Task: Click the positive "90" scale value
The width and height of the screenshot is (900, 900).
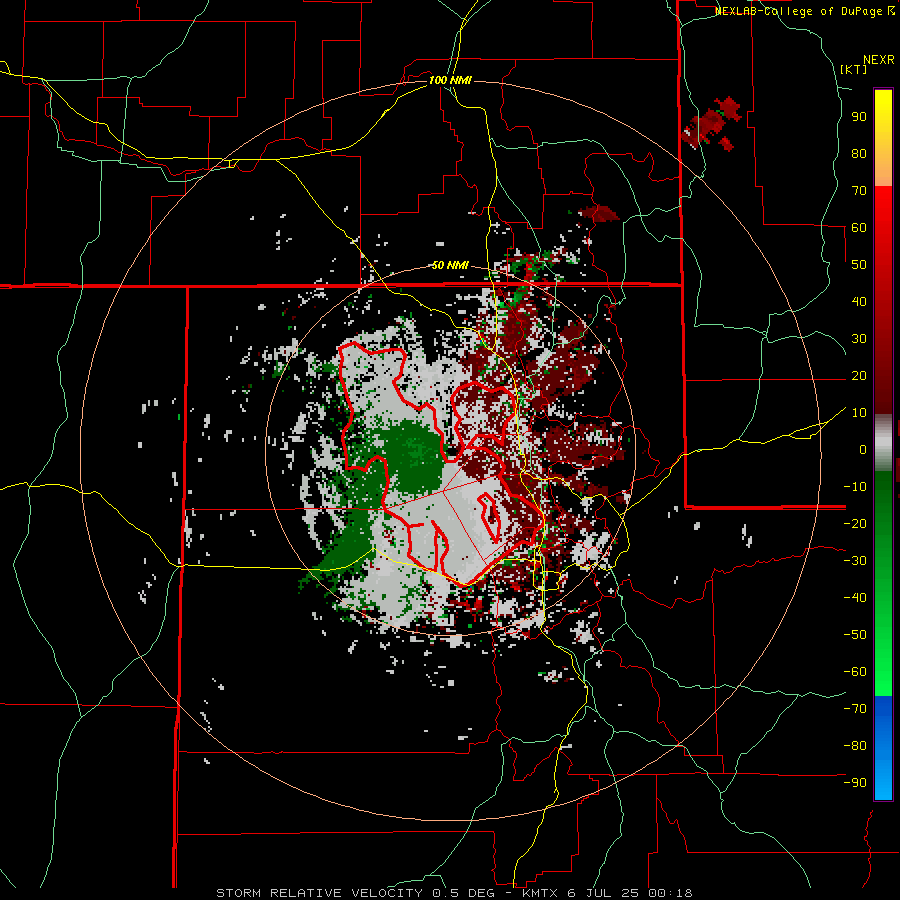Action: [x=859, y=117]
